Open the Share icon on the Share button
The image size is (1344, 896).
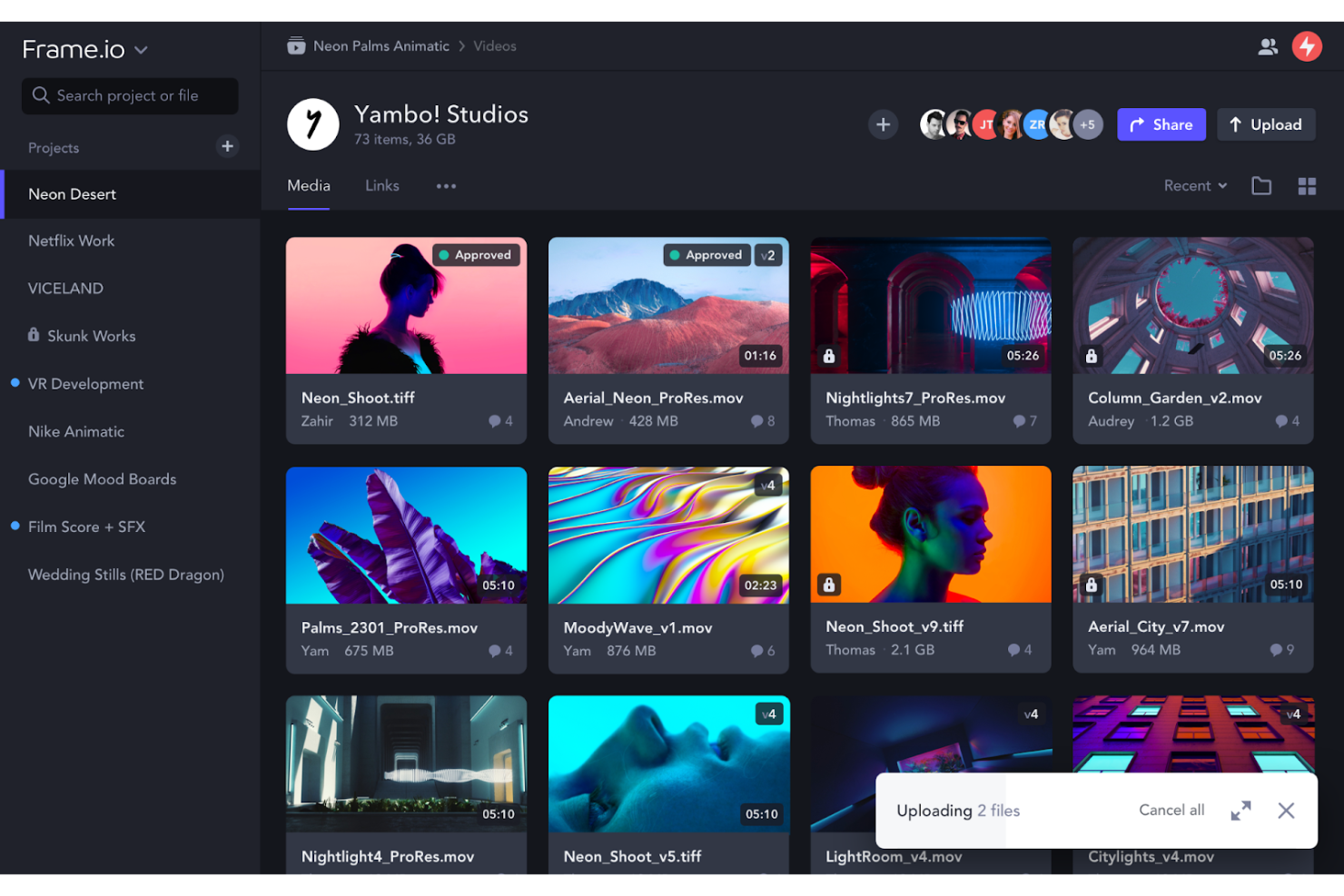click(x=1138, y=124)
